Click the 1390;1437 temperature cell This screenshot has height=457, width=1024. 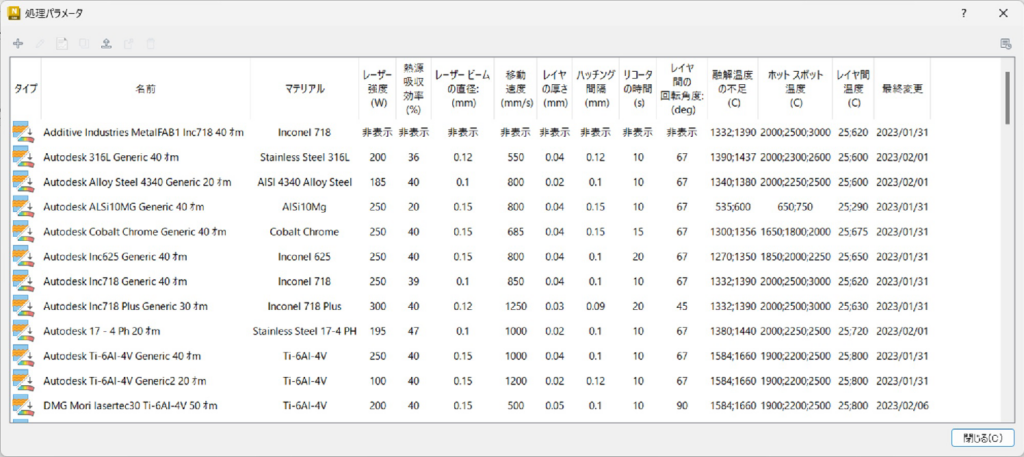(733, 157)
